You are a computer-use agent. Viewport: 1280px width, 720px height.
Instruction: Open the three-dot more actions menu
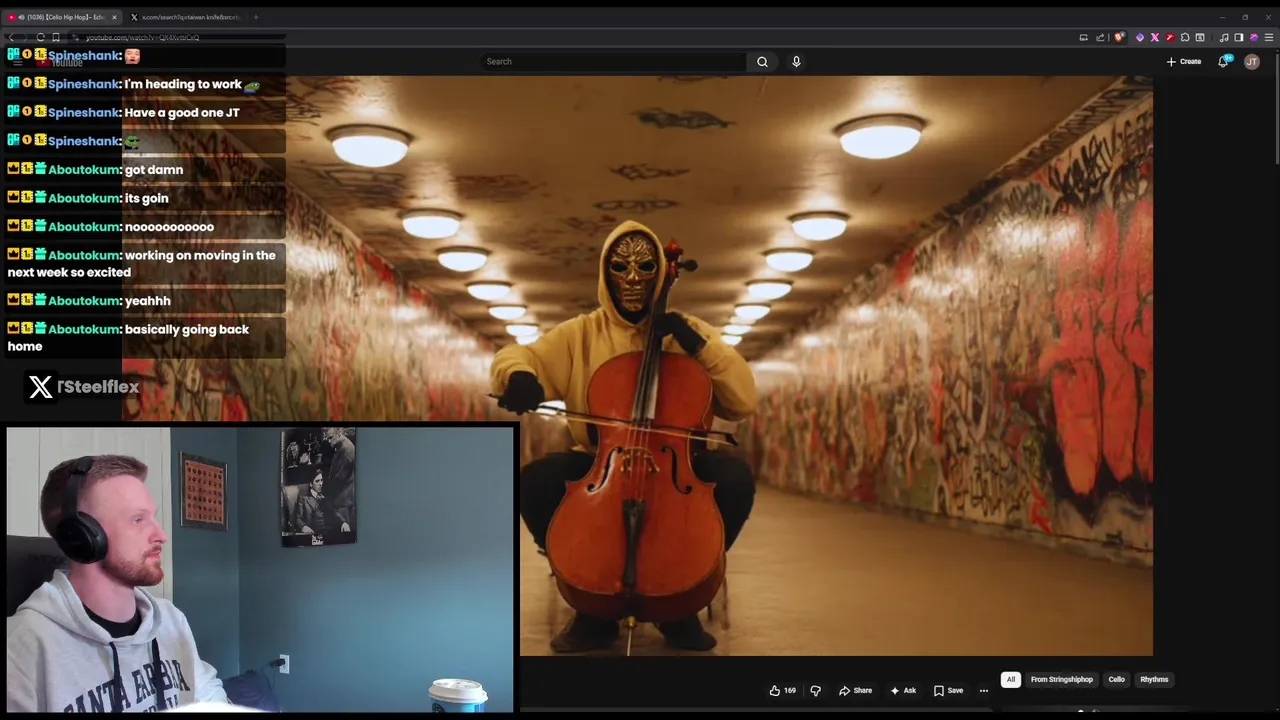pyautogui.click(x=984, y=690)
